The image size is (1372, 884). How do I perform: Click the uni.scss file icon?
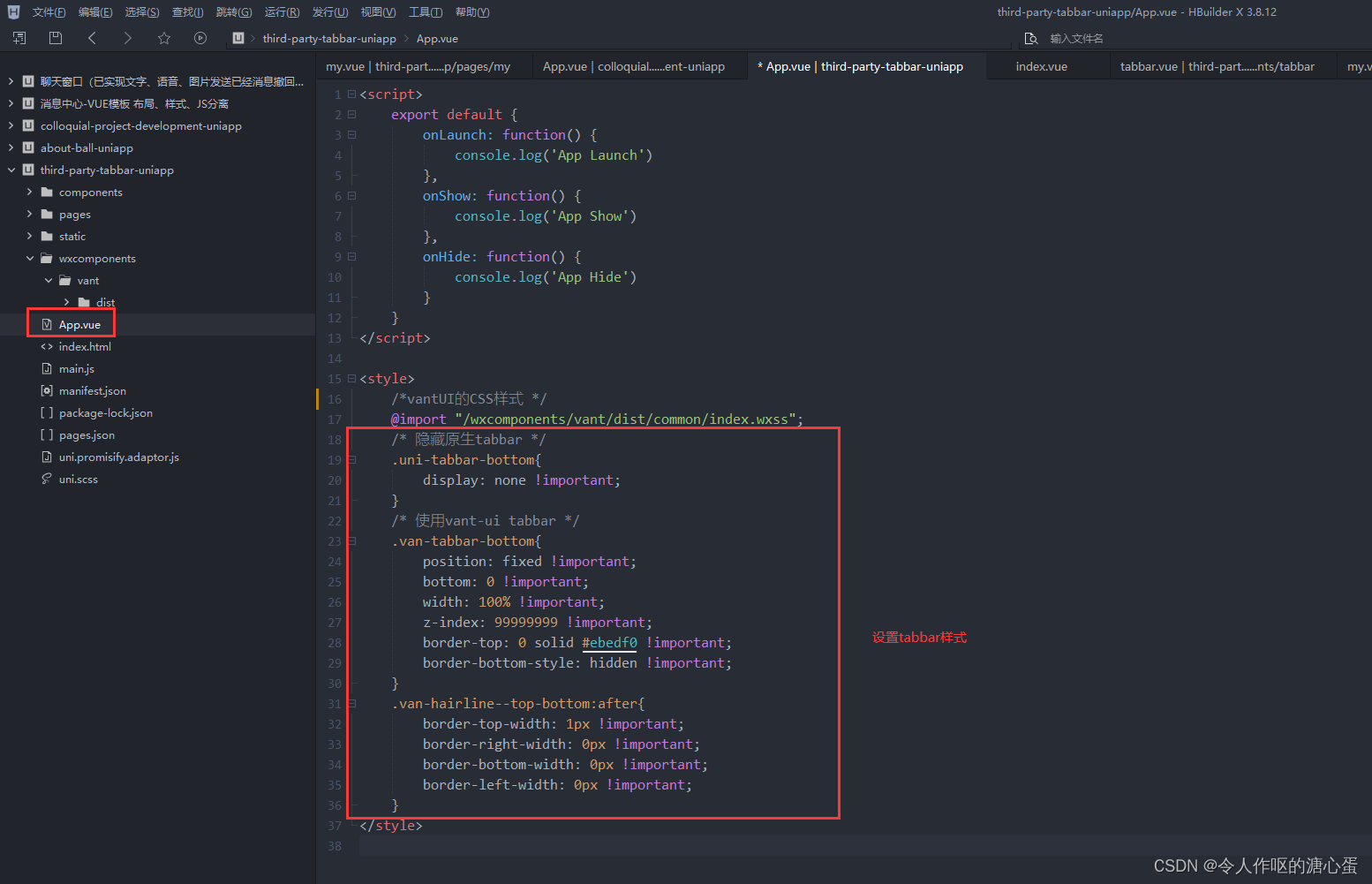(x=47, y=479)
